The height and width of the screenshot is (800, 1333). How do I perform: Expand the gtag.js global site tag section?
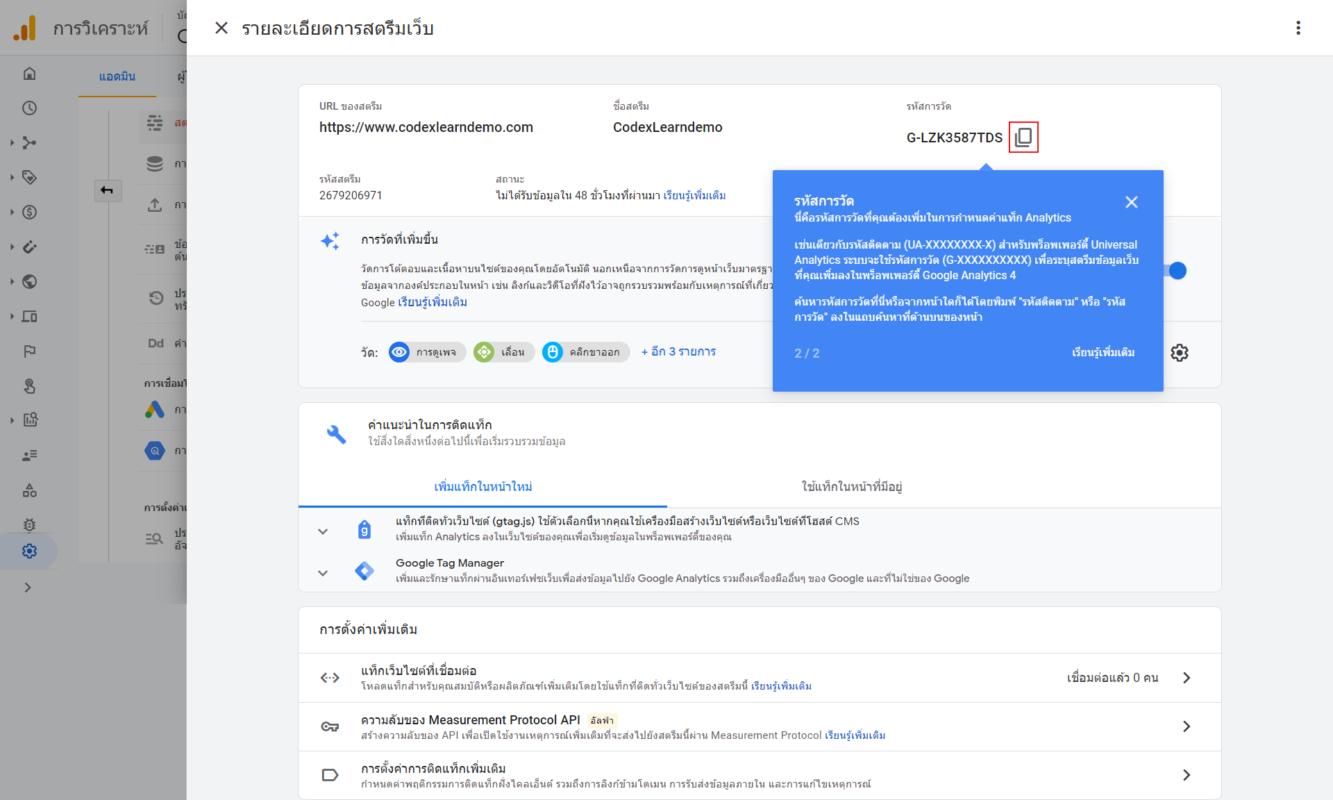click(323, 531)
